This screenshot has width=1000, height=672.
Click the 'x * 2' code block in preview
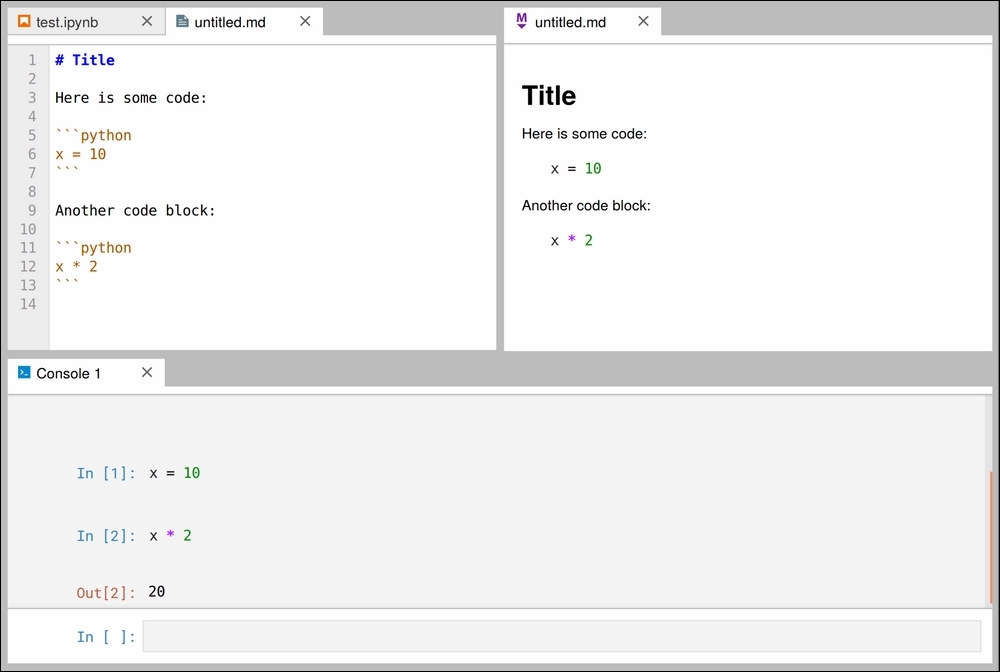click(x=572, y=240)
